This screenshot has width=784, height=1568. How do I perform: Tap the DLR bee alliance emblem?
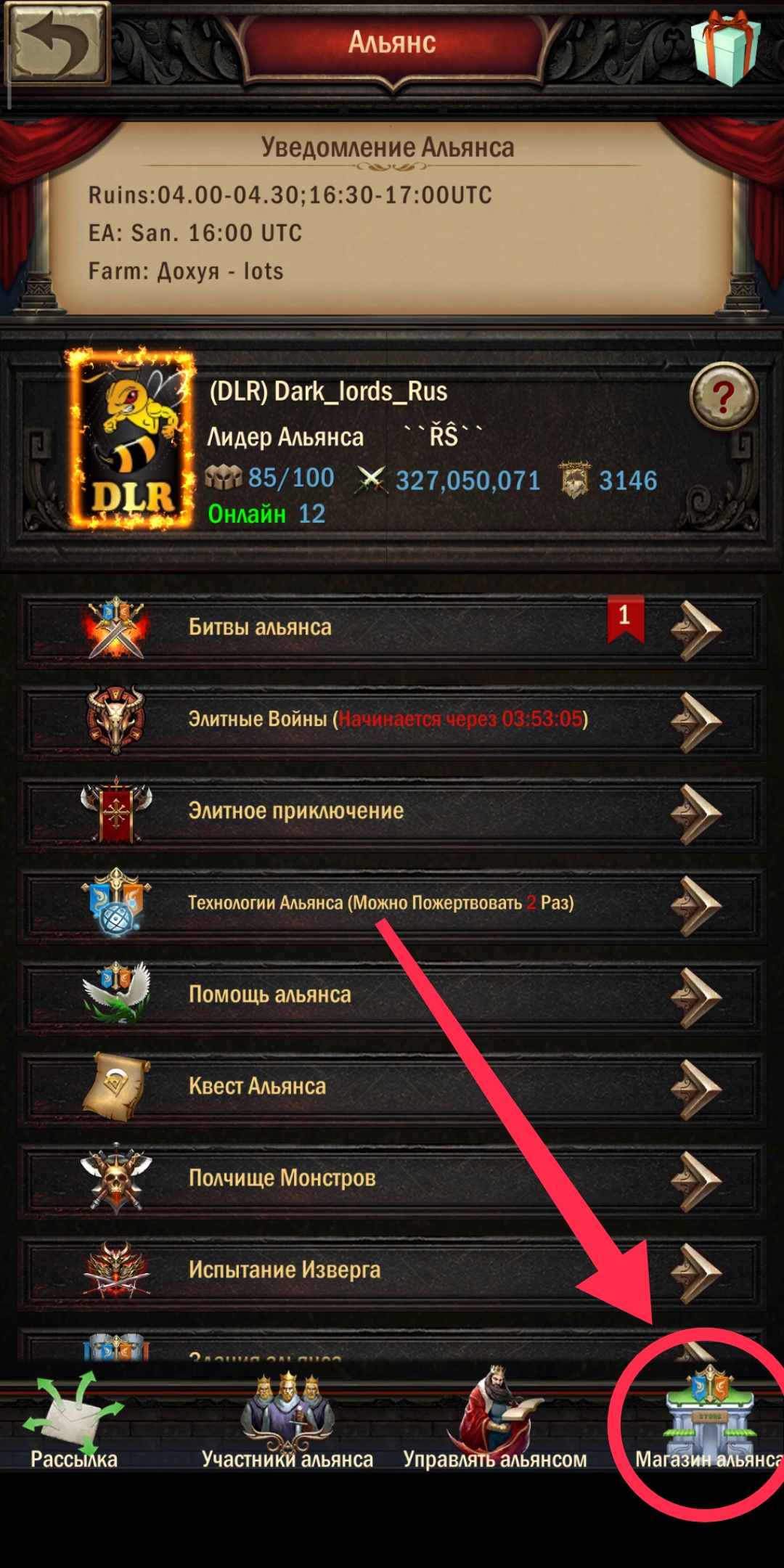pos(131,440)
